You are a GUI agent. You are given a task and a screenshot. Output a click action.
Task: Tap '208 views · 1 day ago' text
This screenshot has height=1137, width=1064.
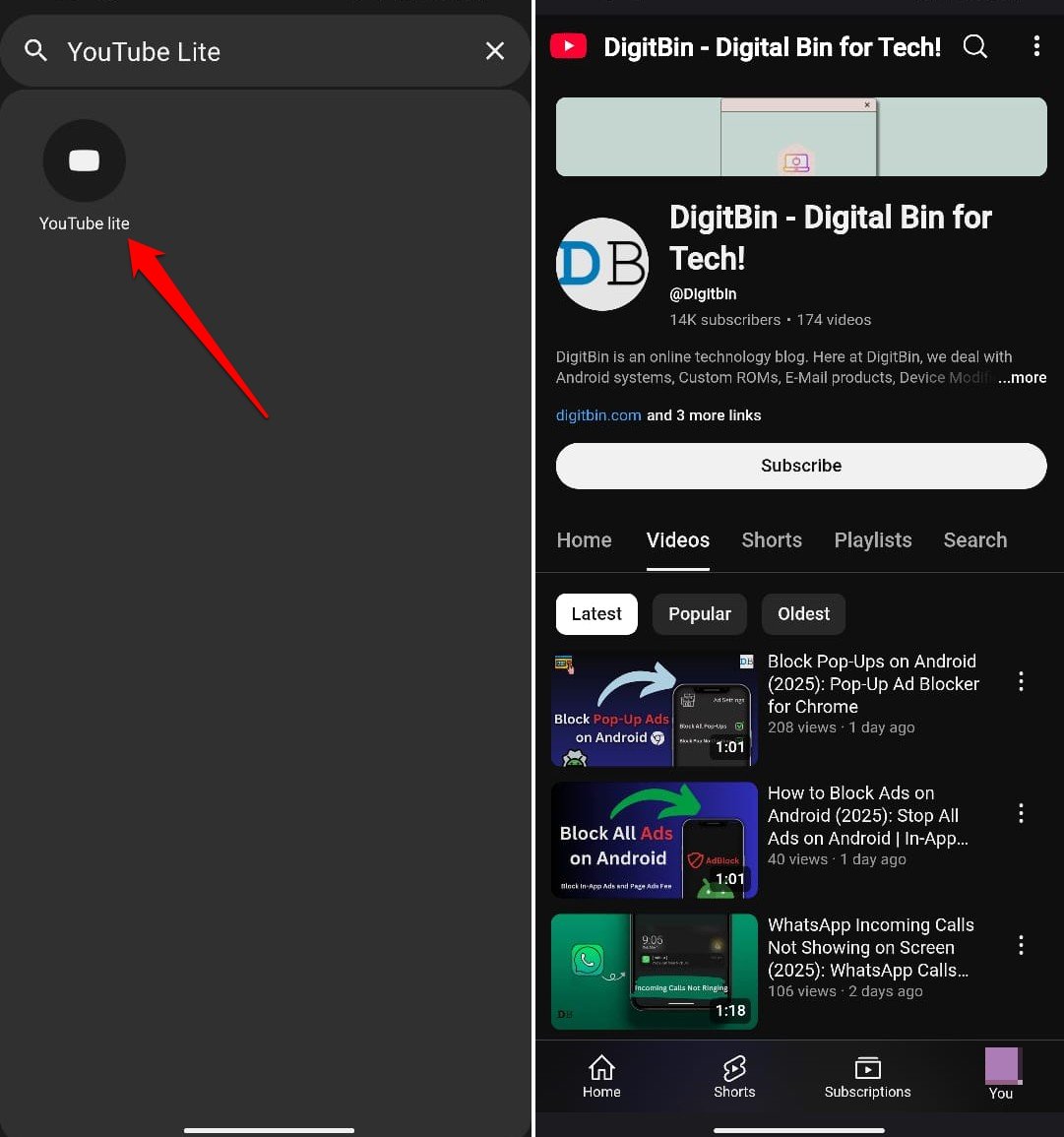click(x=841, y=727)
